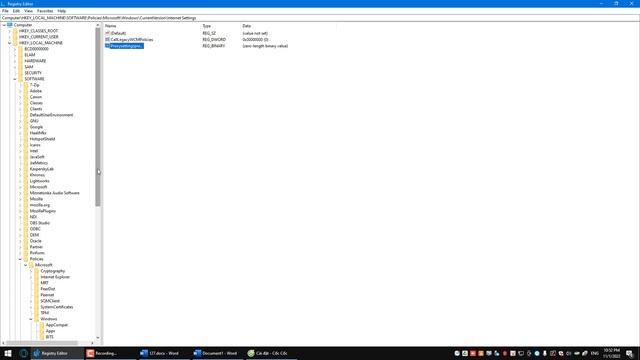Open the Windows Start menu

tap(8, 353)
